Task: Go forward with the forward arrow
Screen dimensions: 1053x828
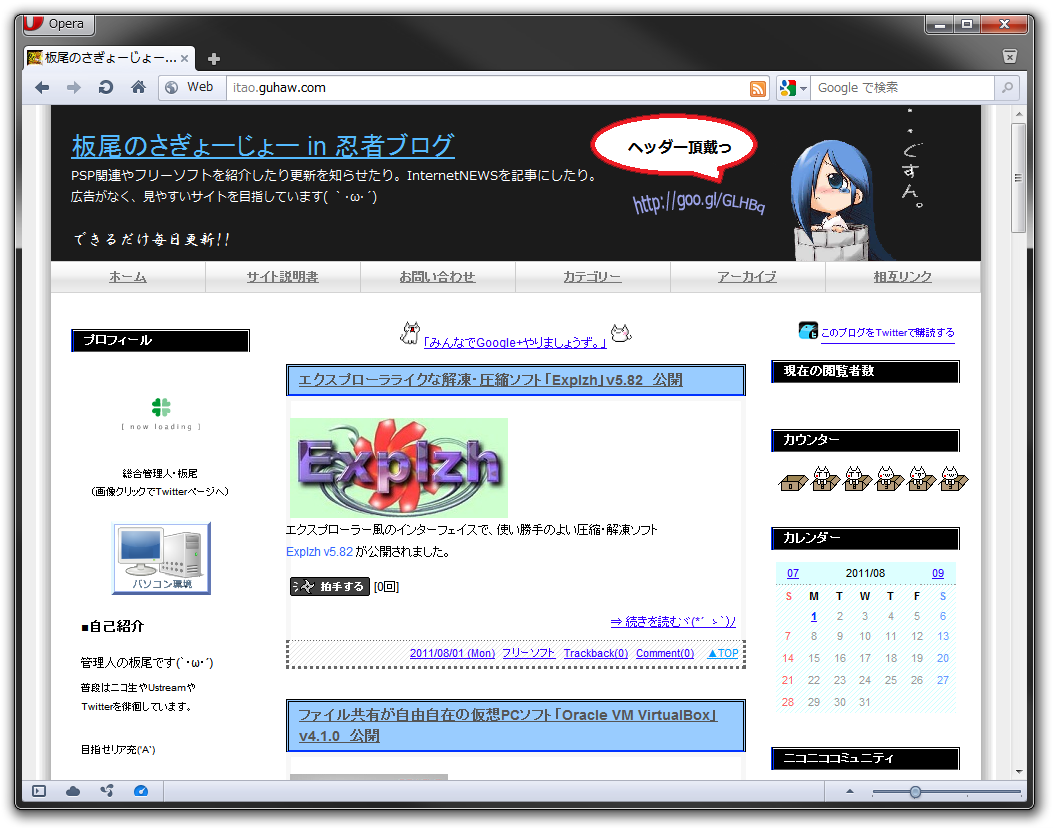Action: pyautogui.click(x=74, y=87)
